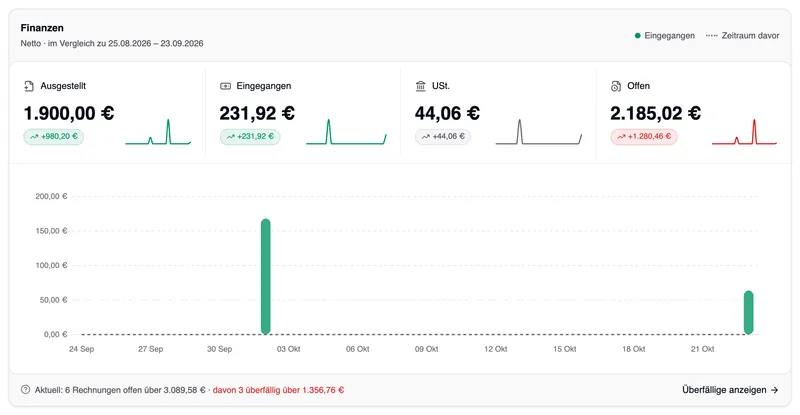
Task: Click the dashed Zeitraum davor legend marker
Action: click(x=712, y=36)
